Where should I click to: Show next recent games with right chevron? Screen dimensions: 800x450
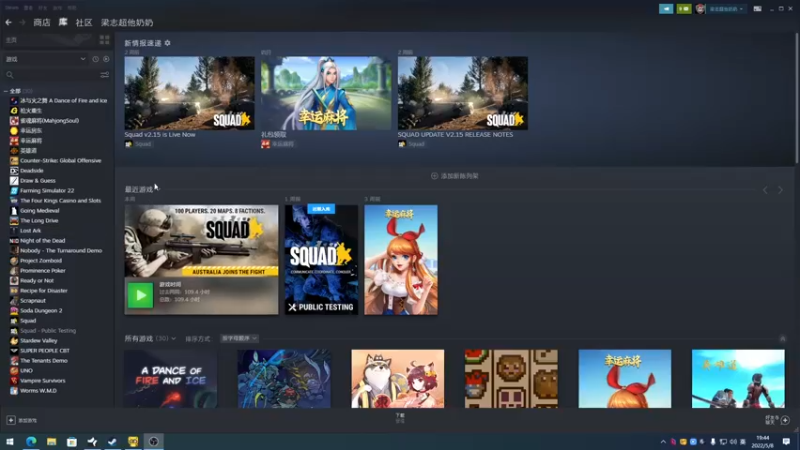[x=780, y=190]
